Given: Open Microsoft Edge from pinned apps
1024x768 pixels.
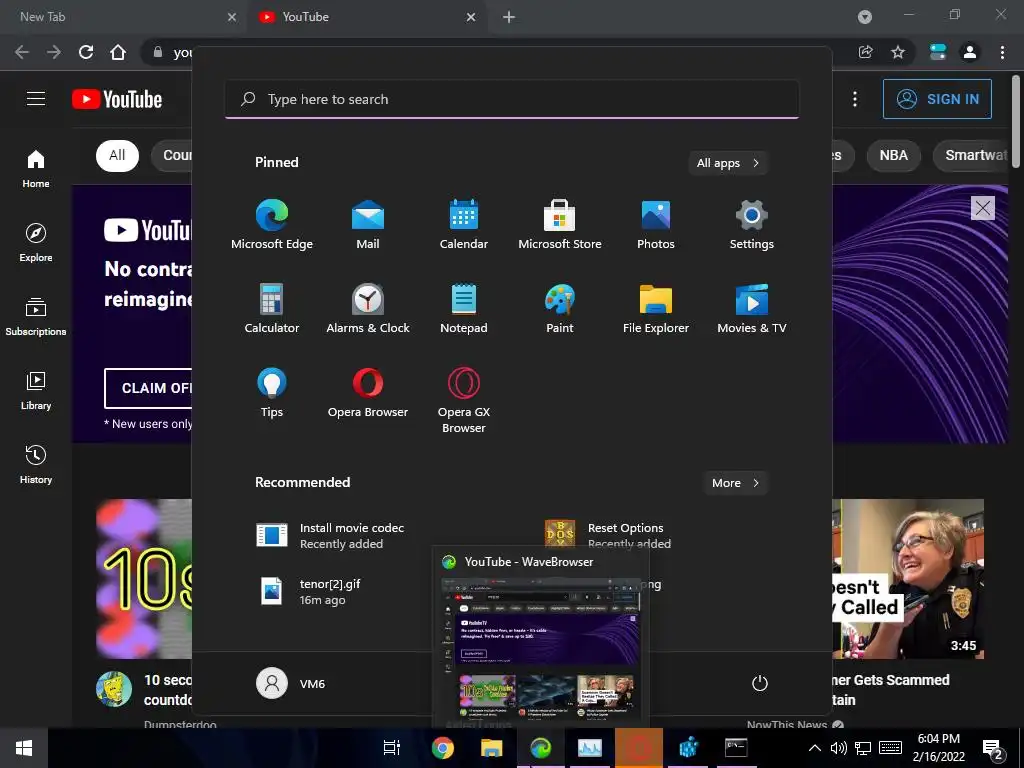Looking at the screenshot, I should (x=272, y=224).
